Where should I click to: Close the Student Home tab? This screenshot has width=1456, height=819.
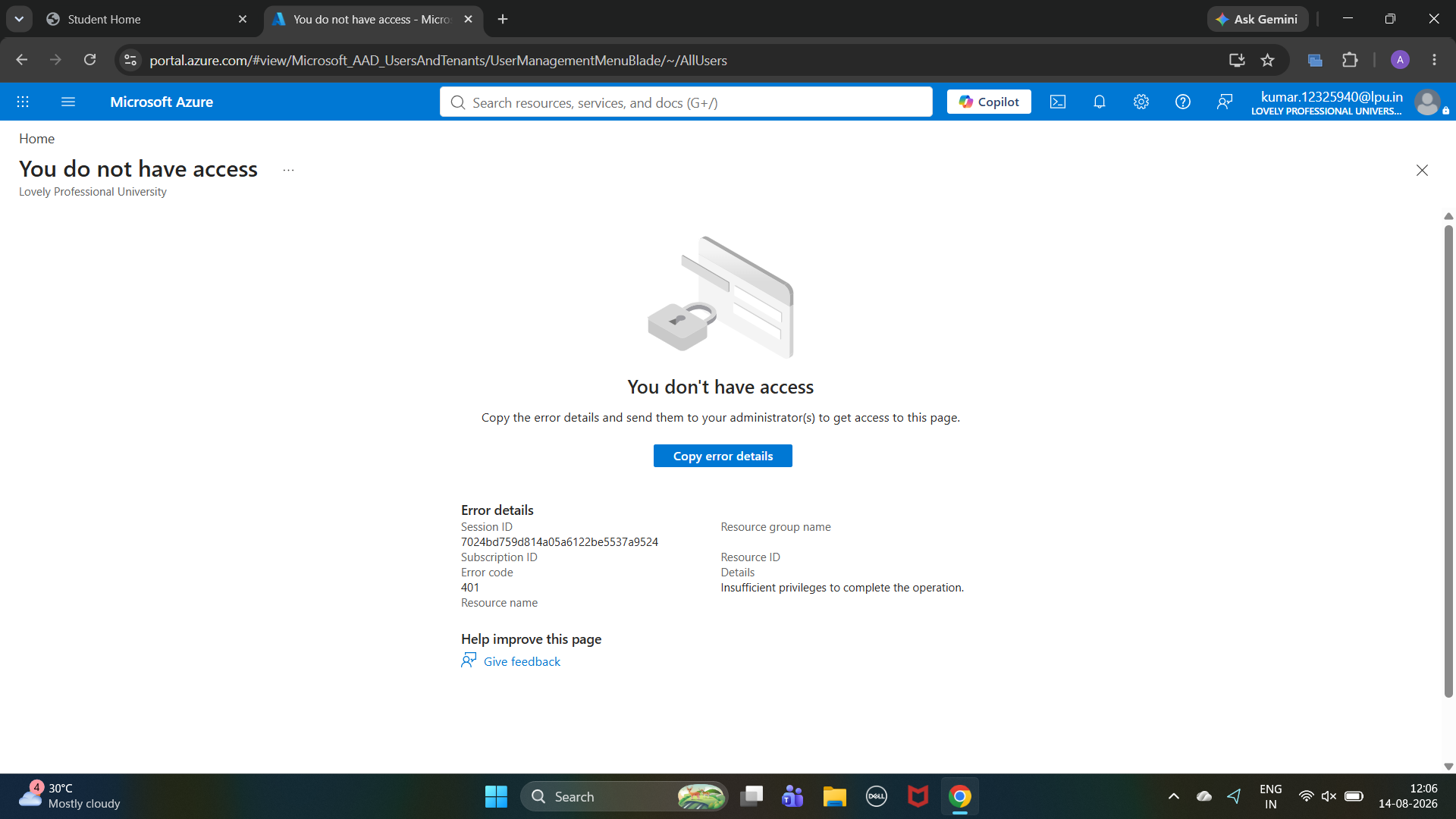click(243, 19)
